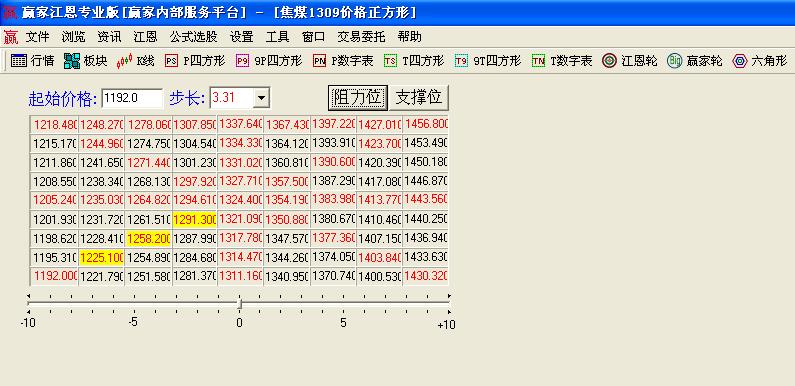The width and height of the screenshot is (795, 386).
Task: Open the 9P四方形 tool
Action: click(269, 61)
